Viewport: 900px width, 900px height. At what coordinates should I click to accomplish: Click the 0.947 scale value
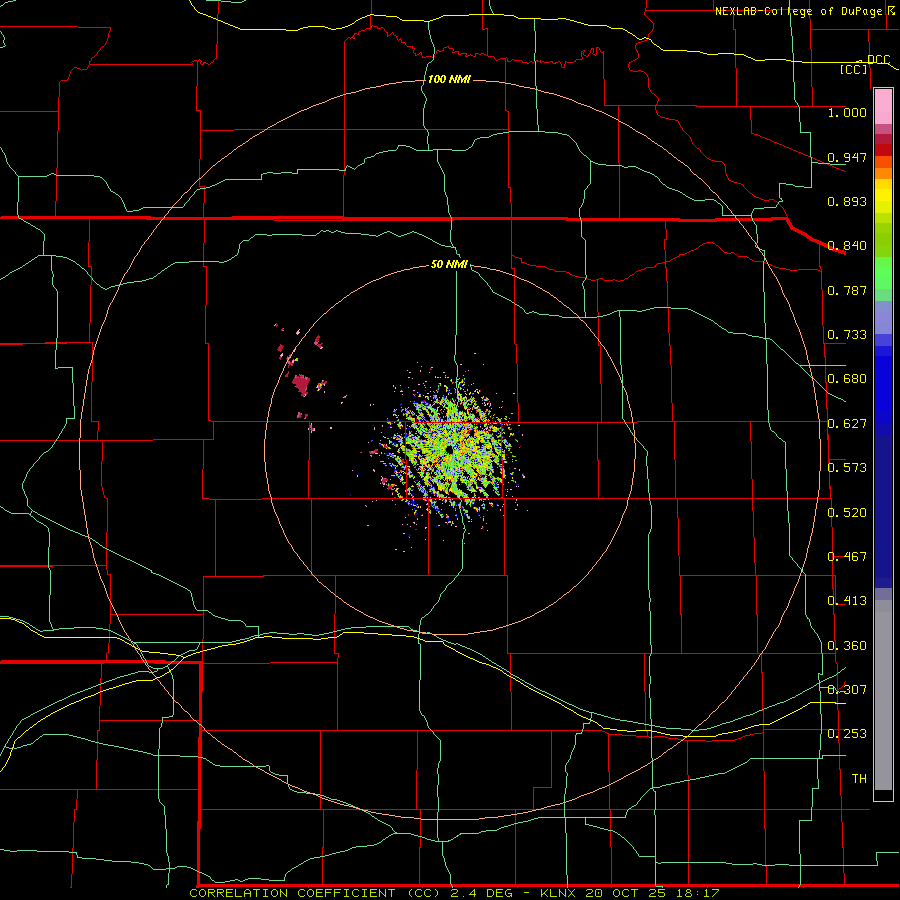(847, 157)
